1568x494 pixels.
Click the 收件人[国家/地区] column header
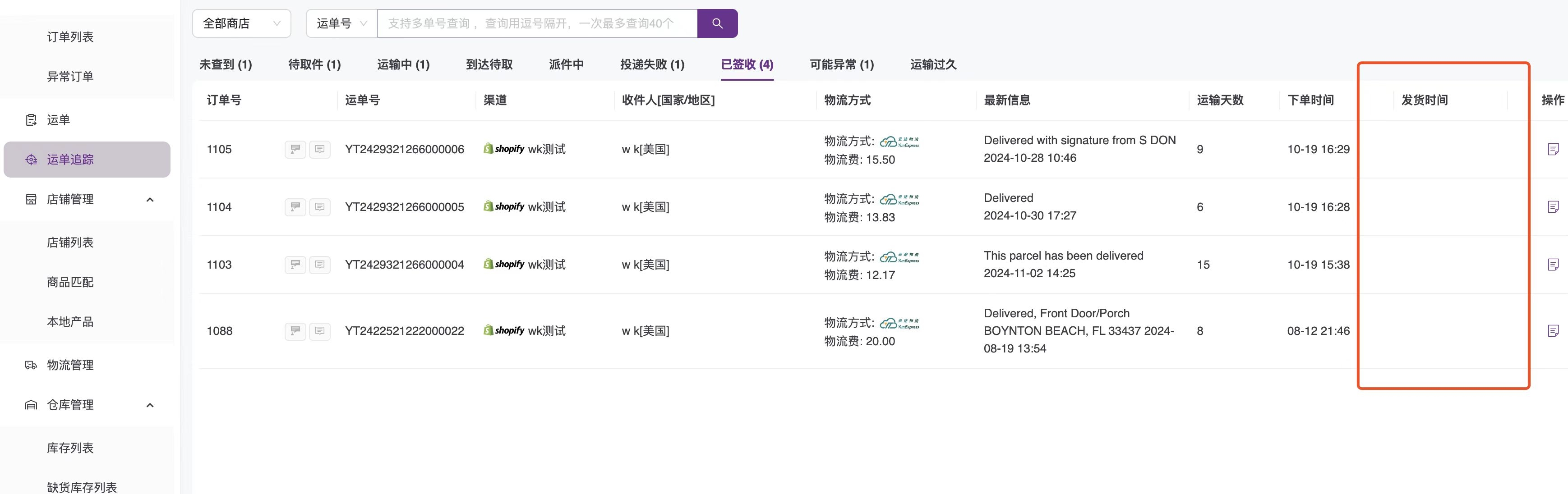tap(668, 101)
